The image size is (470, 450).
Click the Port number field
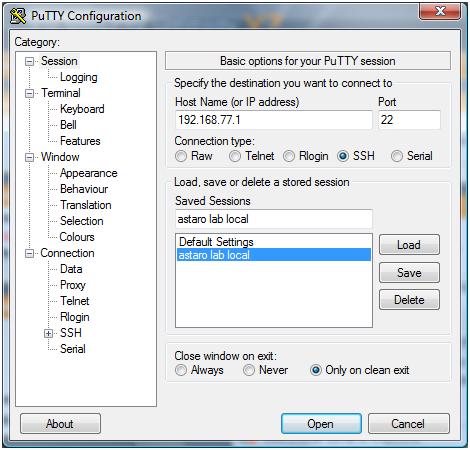[409, 120]
